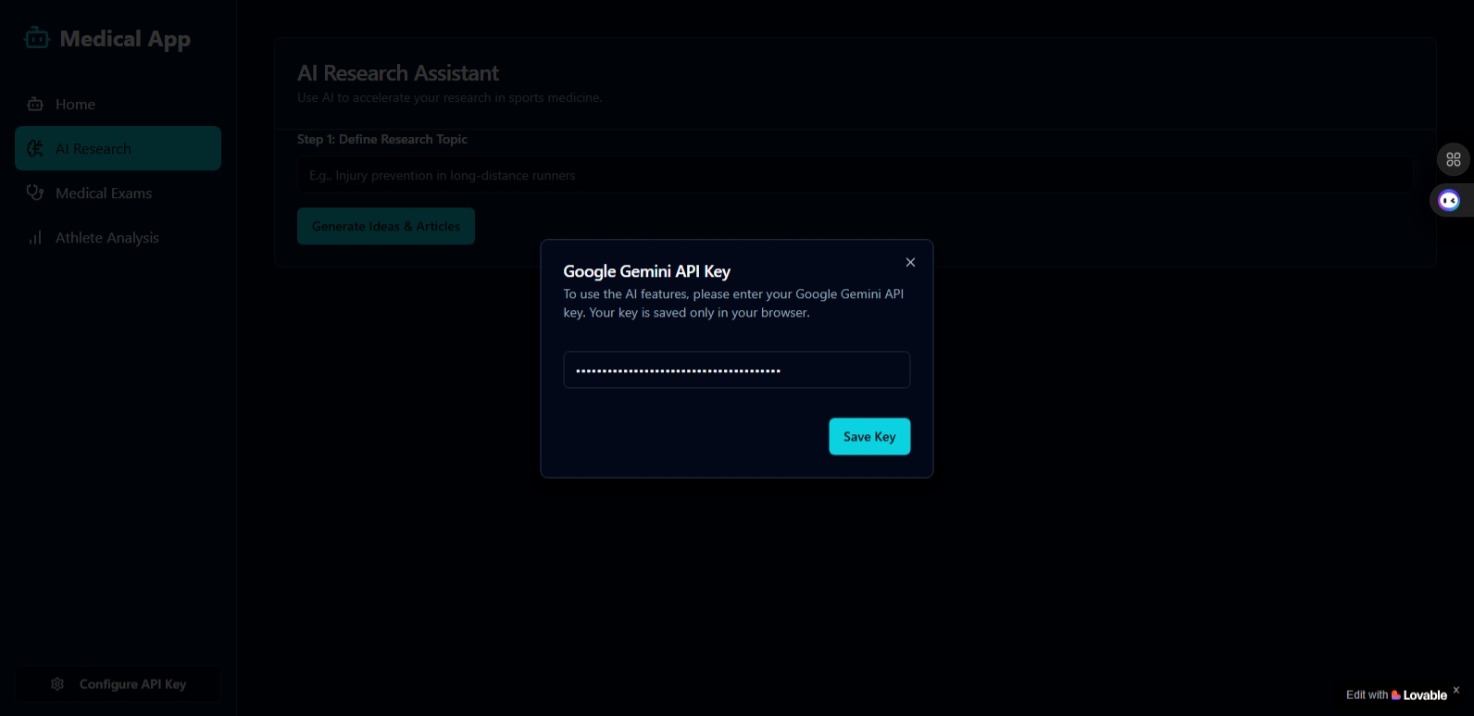The width and height of the screenshot is (1474, 716).
Task: Click the gear icon beside Configure API Key
Action: pos(57,684)
